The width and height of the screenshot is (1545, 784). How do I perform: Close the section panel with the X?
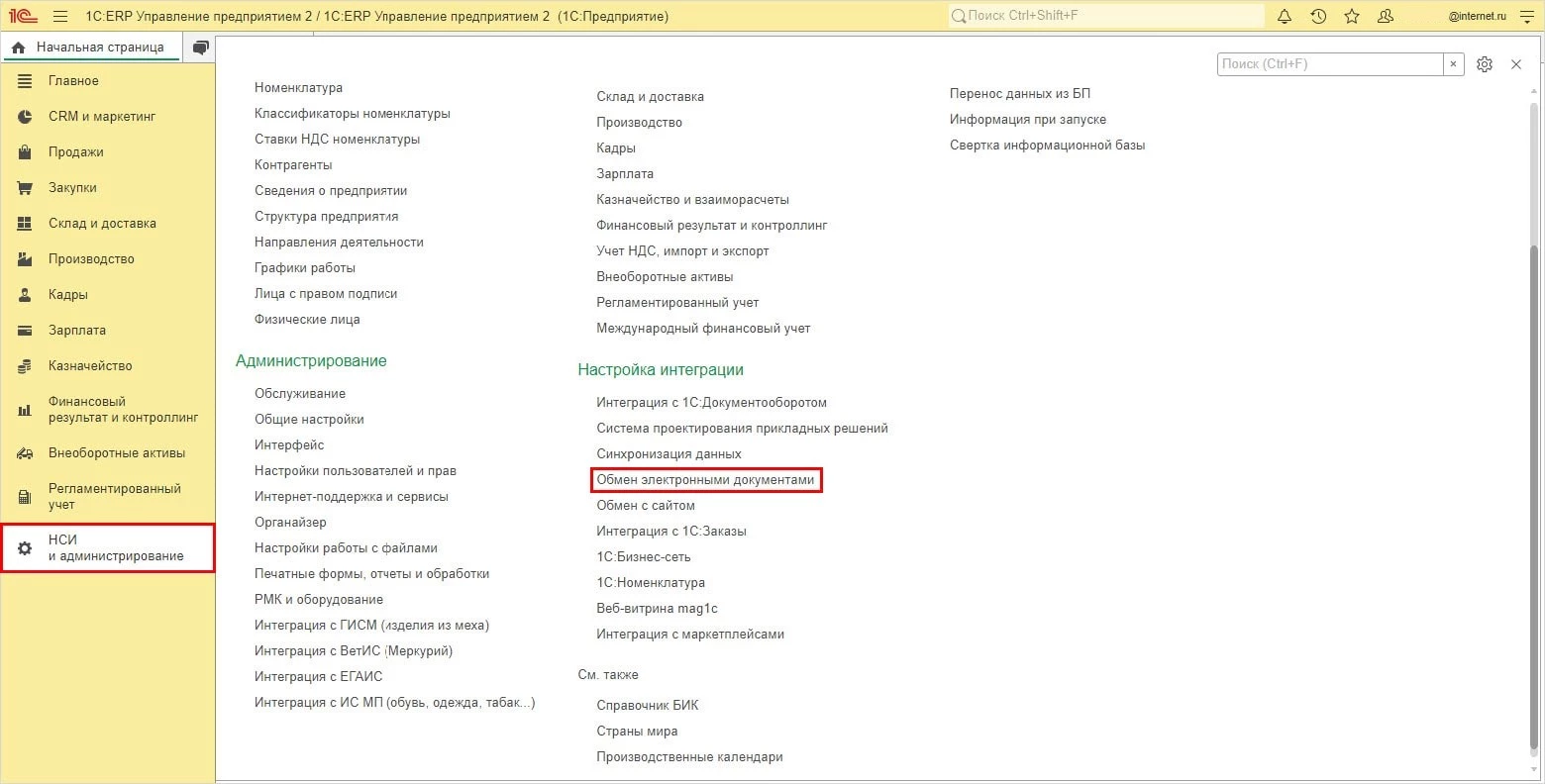[1516, 64]
